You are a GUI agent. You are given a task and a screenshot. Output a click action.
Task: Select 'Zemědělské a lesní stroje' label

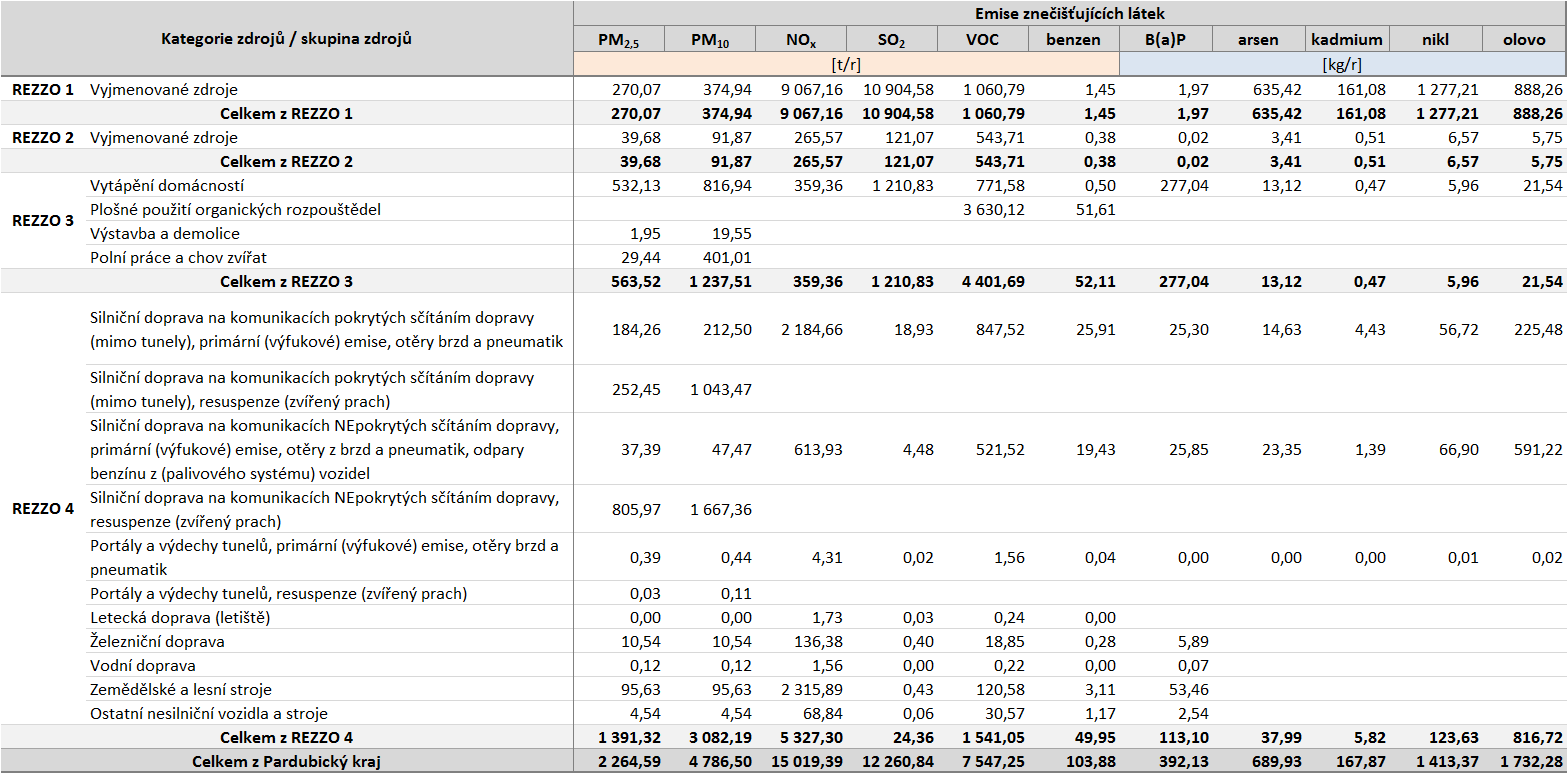(x=180, y=689)
